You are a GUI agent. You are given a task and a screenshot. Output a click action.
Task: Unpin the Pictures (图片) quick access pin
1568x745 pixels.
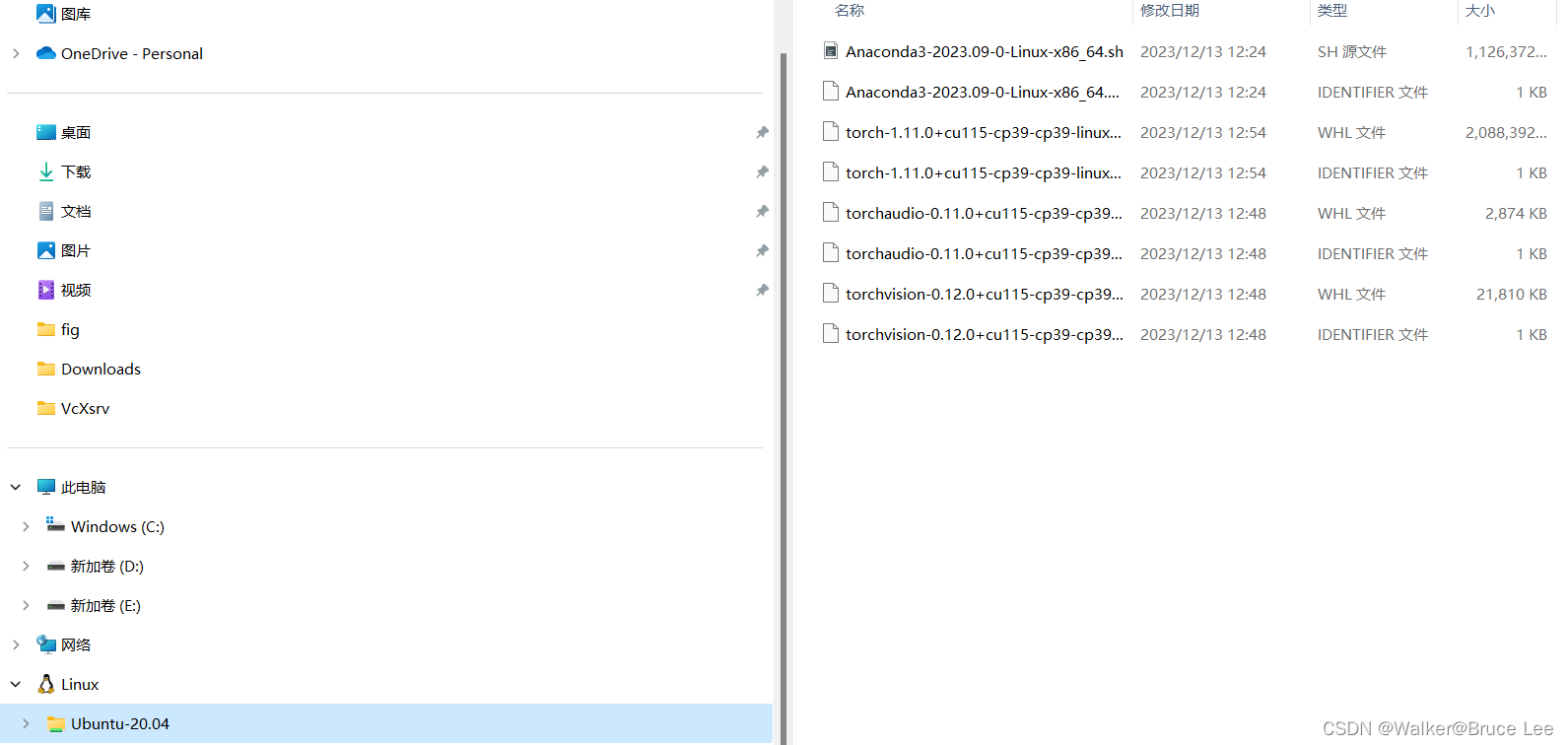762,250
